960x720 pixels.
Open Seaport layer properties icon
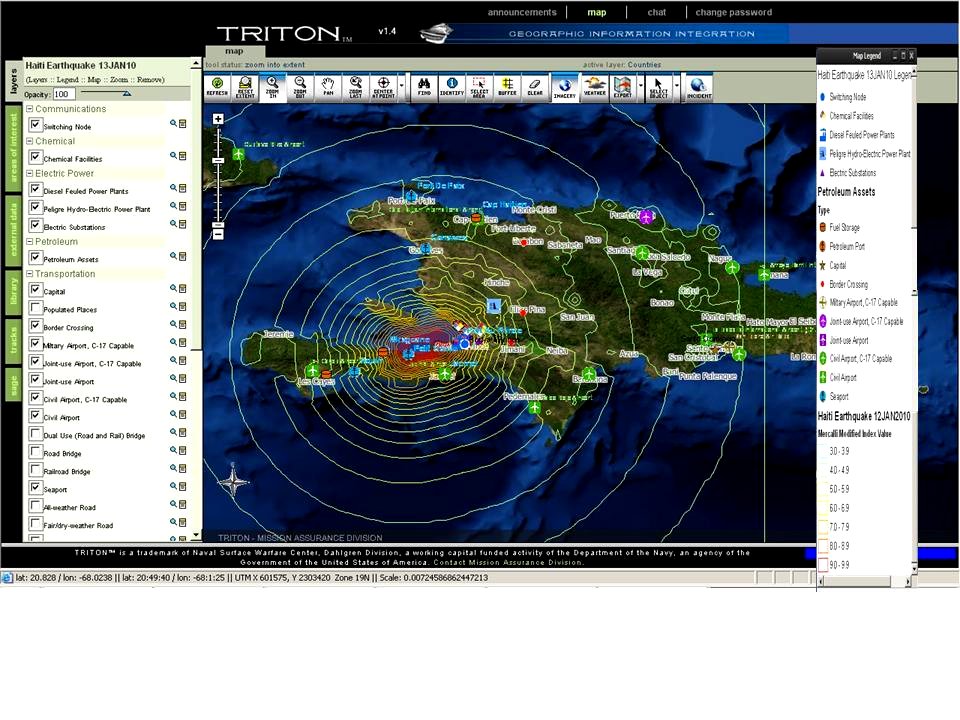(x=182, y=486)
